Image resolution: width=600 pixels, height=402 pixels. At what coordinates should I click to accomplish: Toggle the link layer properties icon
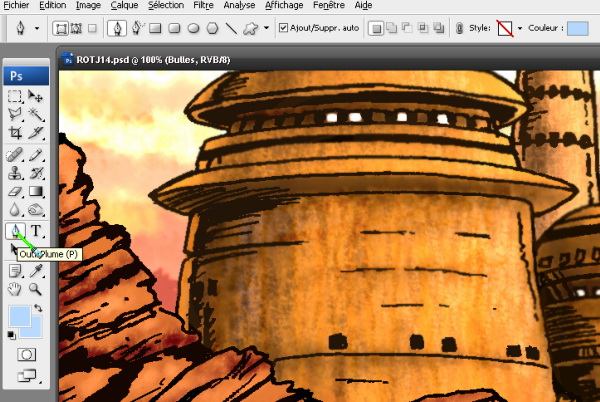pos(460,28)
